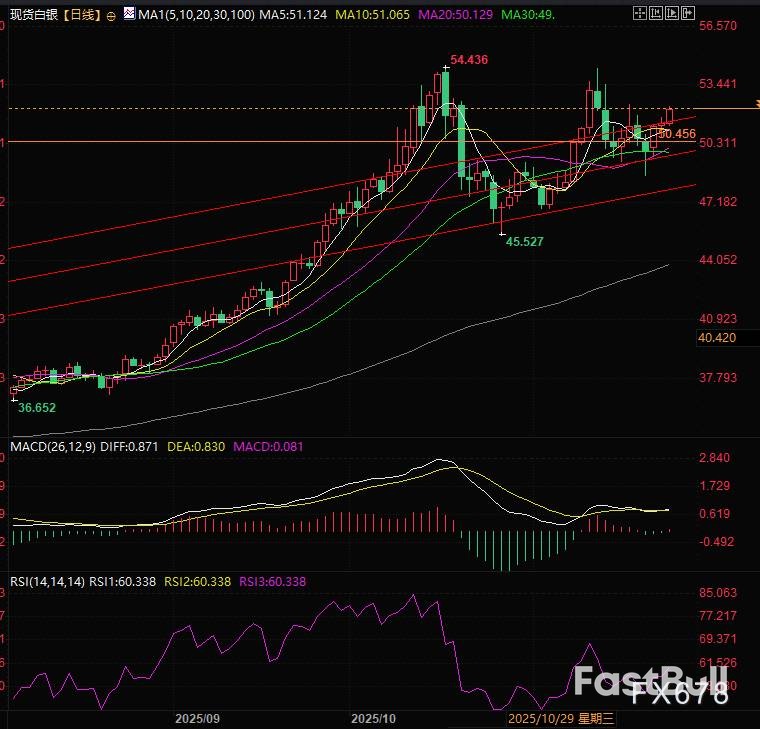760x729 pixels.
Task: Click the MA indicator settings icon before MA1
Action: pos(127,16)
